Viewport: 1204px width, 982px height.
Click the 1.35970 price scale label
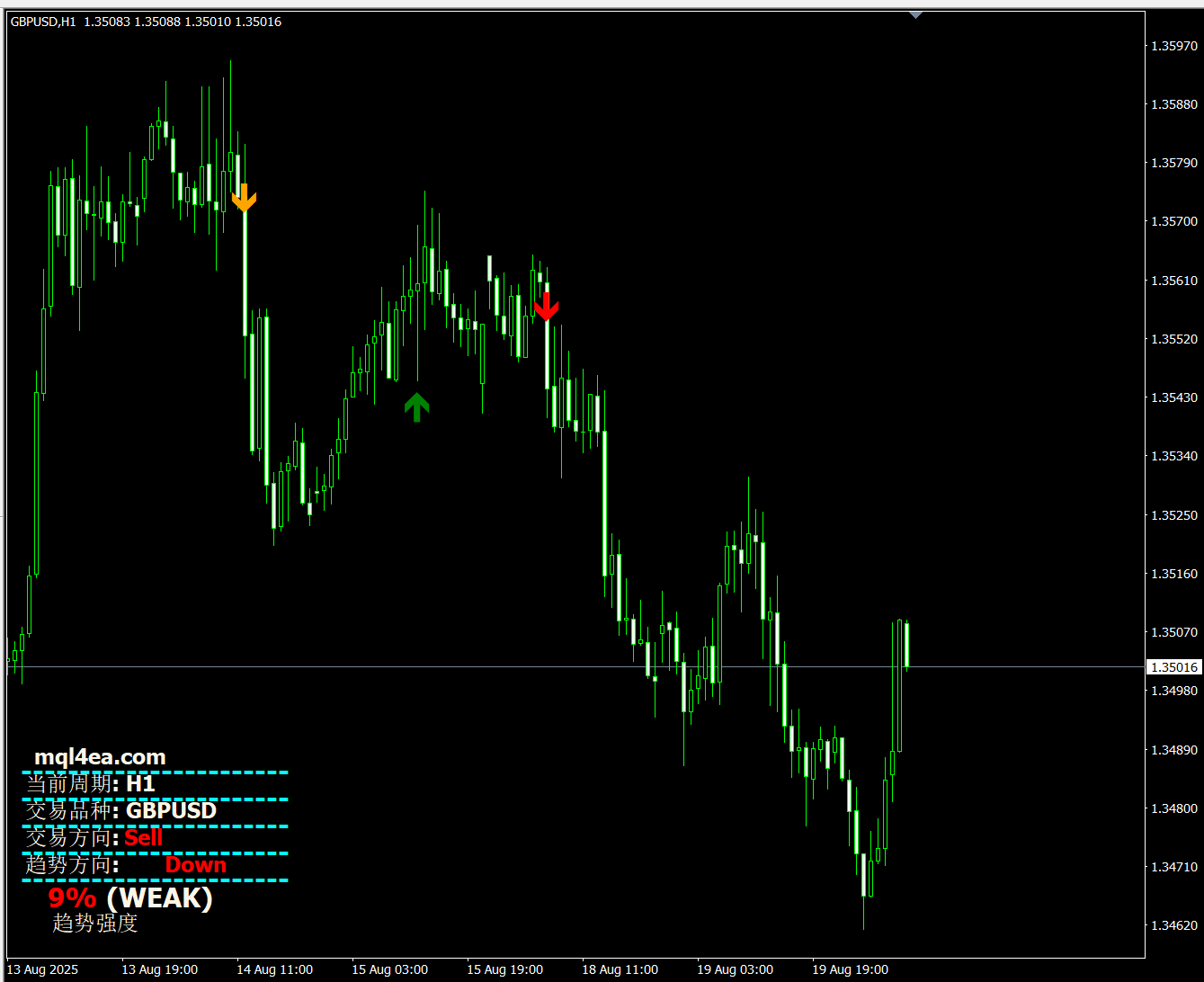pyautogui.click(x=1174, y=46)
